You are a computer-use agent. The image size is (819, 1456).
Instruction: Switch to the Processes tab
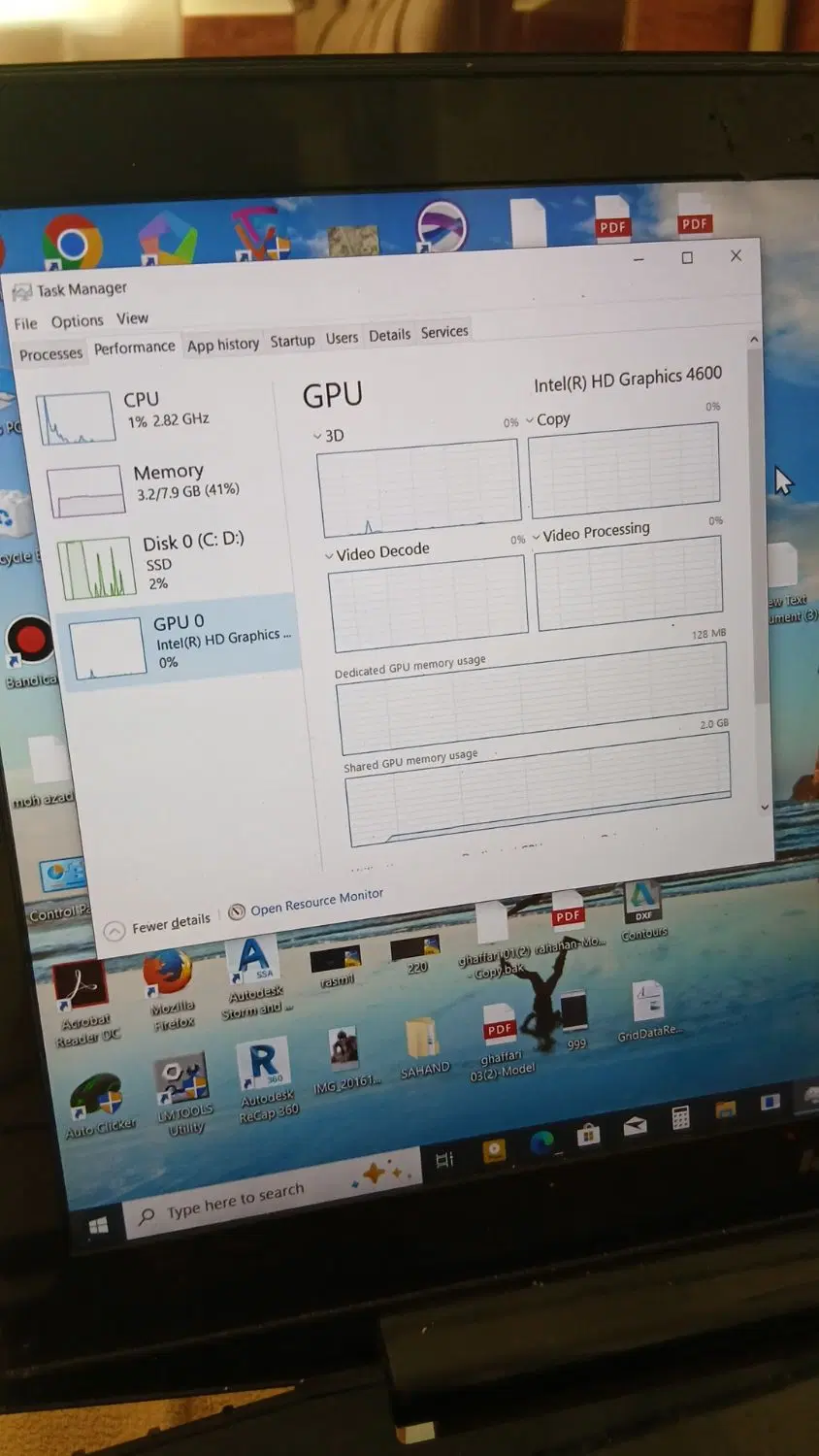[50, 354]
